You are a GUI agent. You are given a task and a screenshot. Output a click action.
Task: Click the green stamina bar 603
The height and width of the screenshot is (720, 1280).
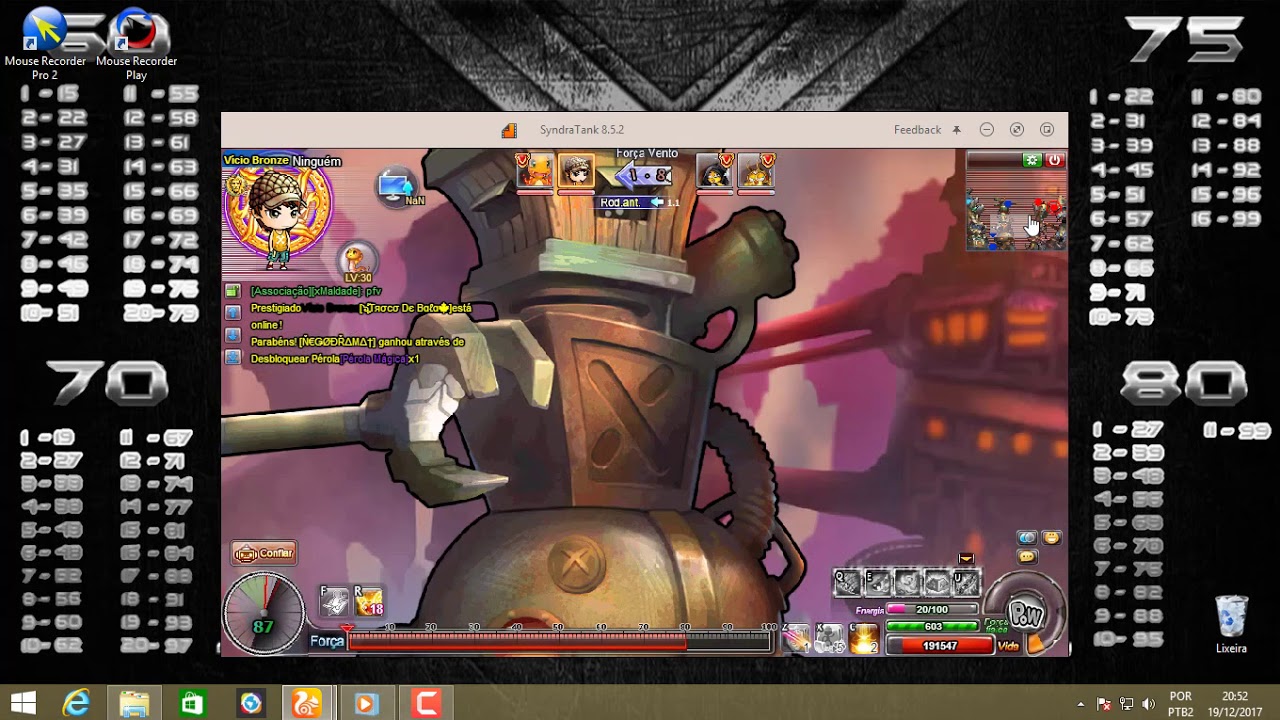931,626
